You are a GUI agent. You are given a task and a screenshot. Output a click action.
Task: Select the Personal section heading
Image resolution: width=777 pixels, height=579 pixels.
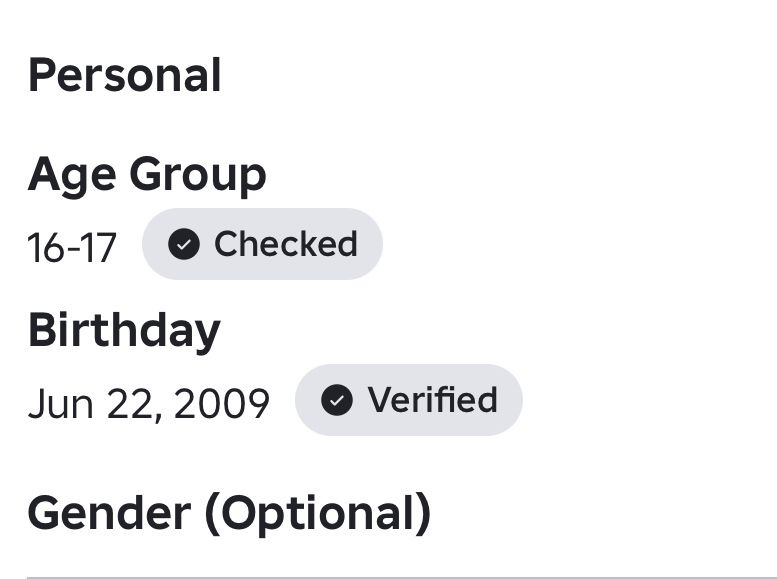[125, 76]
